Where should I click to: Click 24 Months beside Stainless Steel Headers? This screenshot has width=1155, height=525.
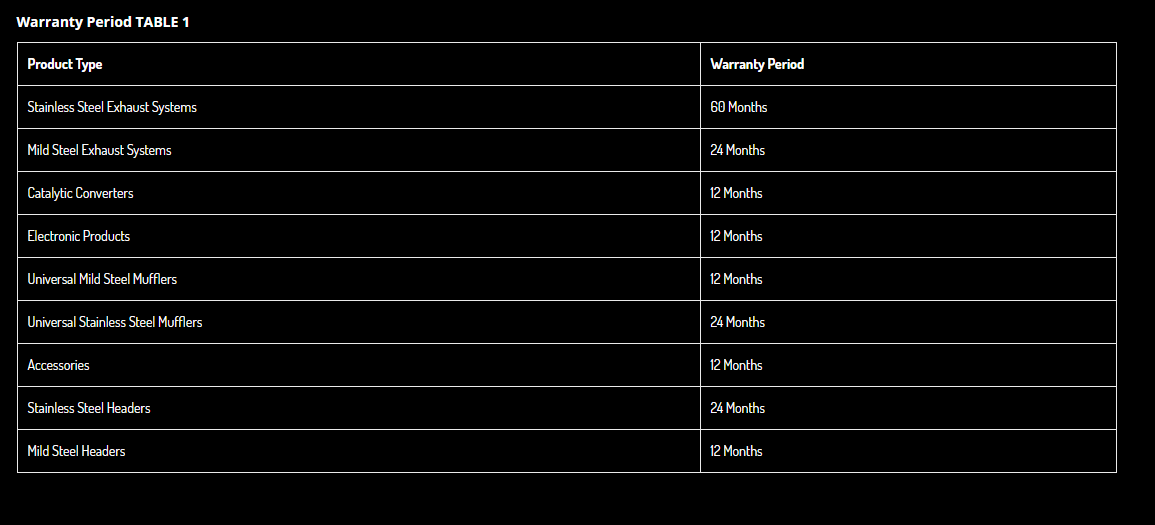737,409
